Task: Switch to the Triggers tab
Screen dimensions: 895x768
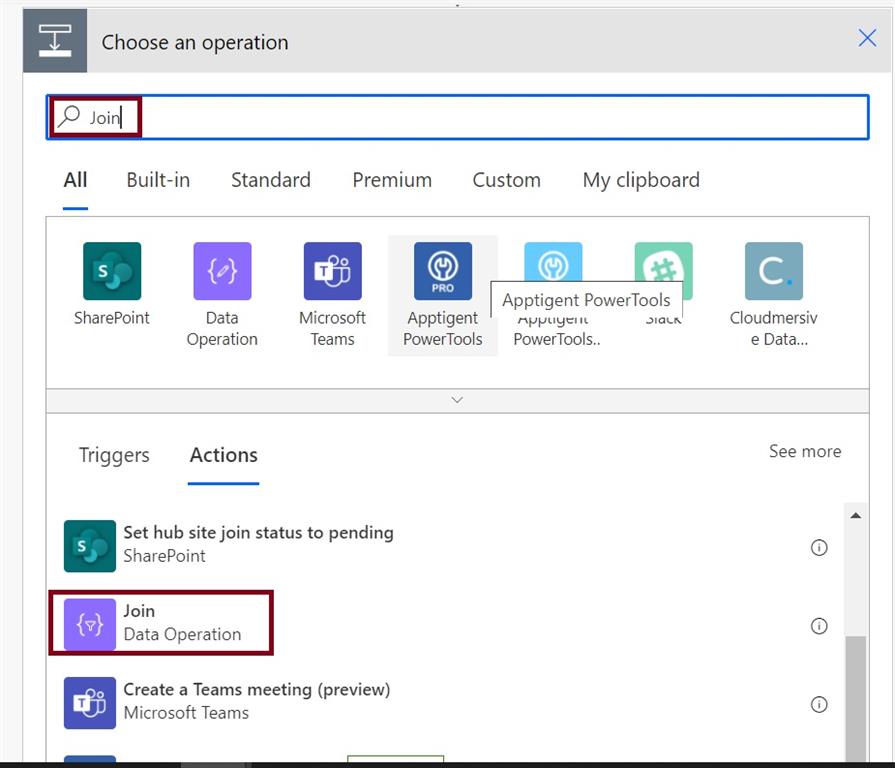Action: point(114,455)
